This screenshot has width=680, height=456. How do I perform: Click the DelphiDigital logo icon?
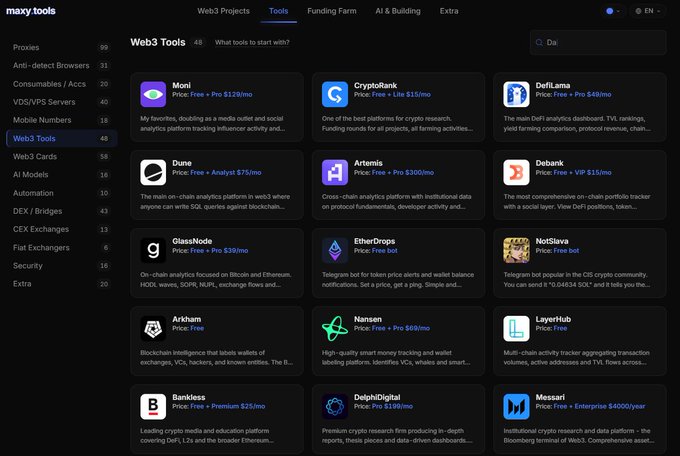click(x=335, y=407)
